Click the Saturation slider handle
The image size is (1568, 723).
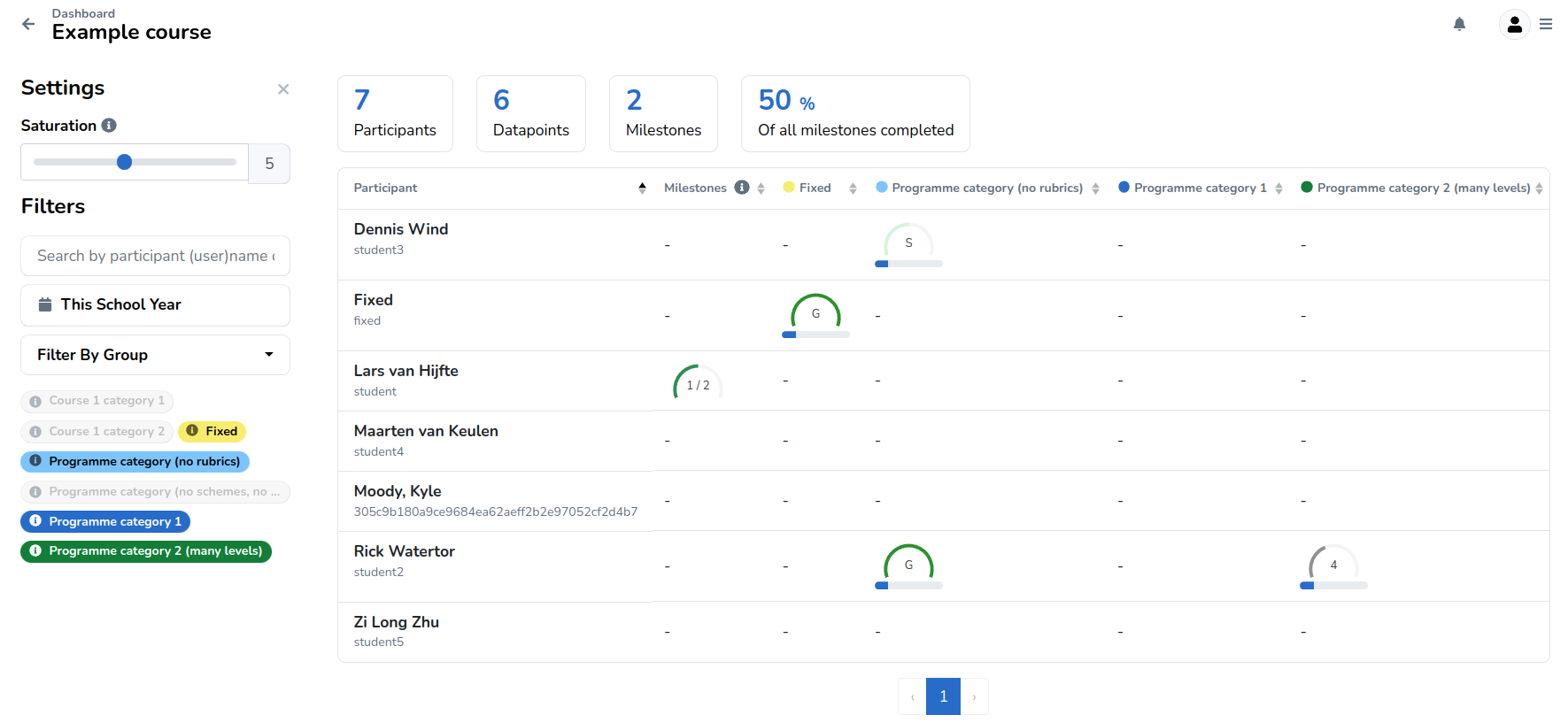tap(125, 162)
